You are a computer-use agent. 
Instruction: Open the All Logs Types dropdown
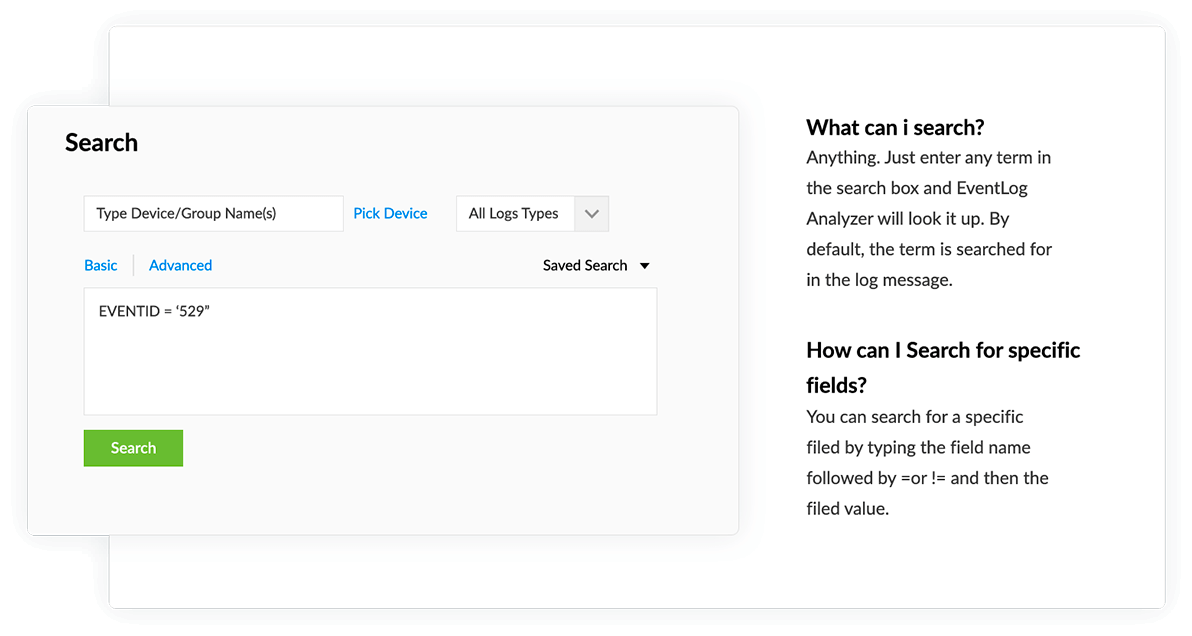(x=514, y=214)
